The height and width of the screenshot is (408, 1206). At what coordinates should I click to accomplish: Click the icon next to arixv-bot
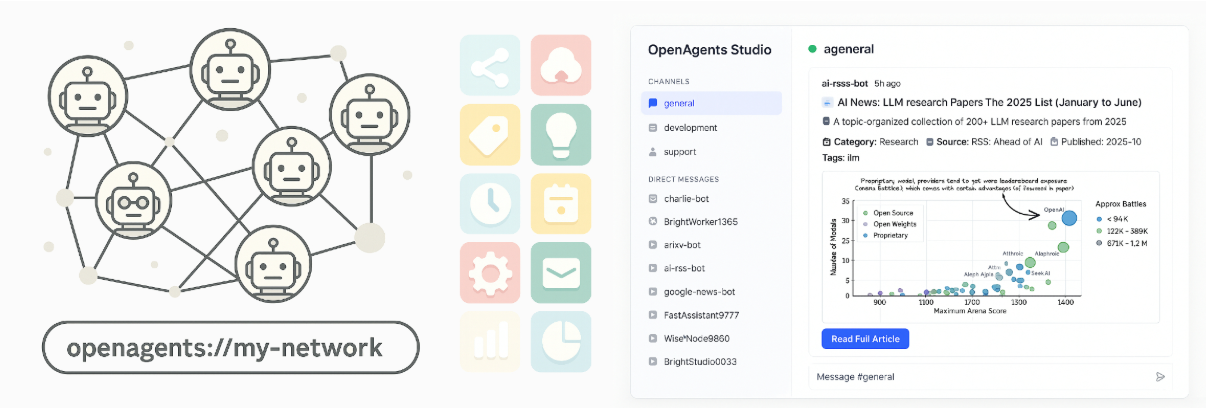pos(652,245)
